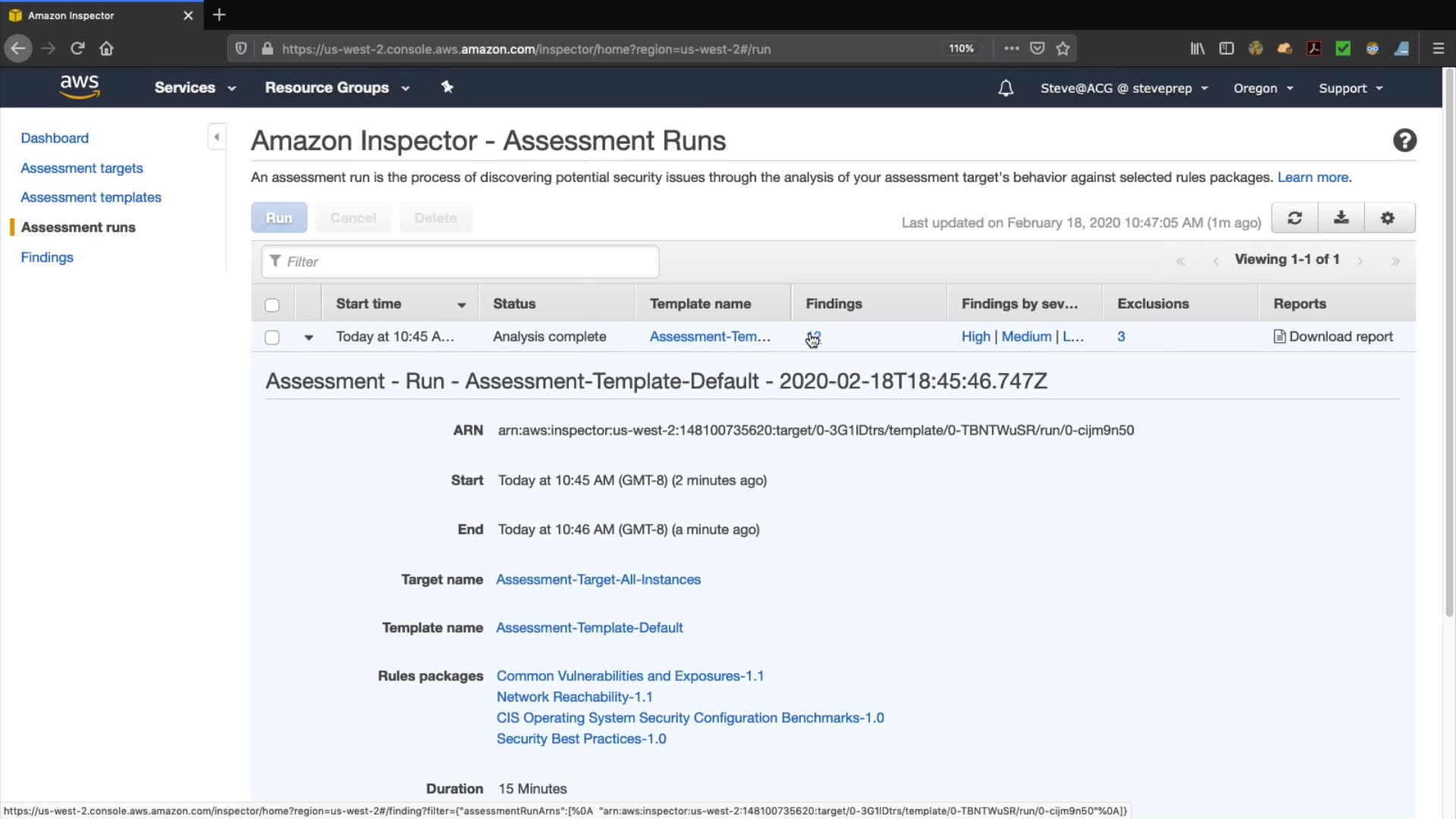Open the help question mark icon
The height and width of the screenshot is (819, 1456).
pyautogui.click(x=1404, y=140)
